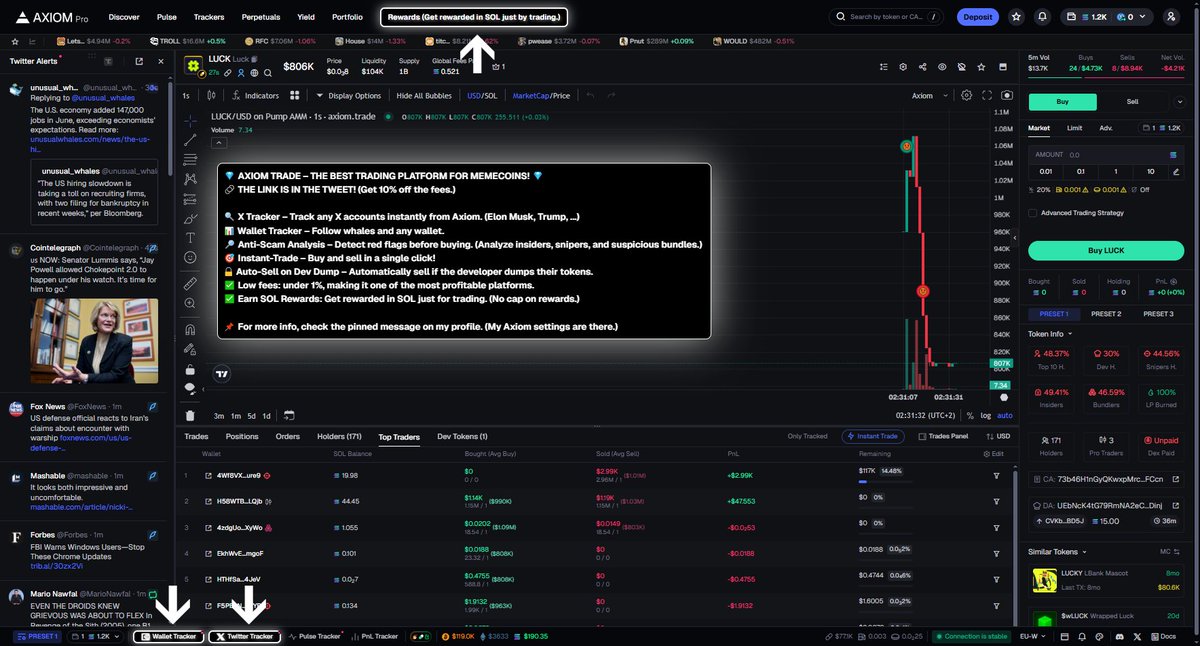The width and height of the screenshot is (1200, 646).
Task: Open the notifications bell in top bar
Action: click(1042, 17)
